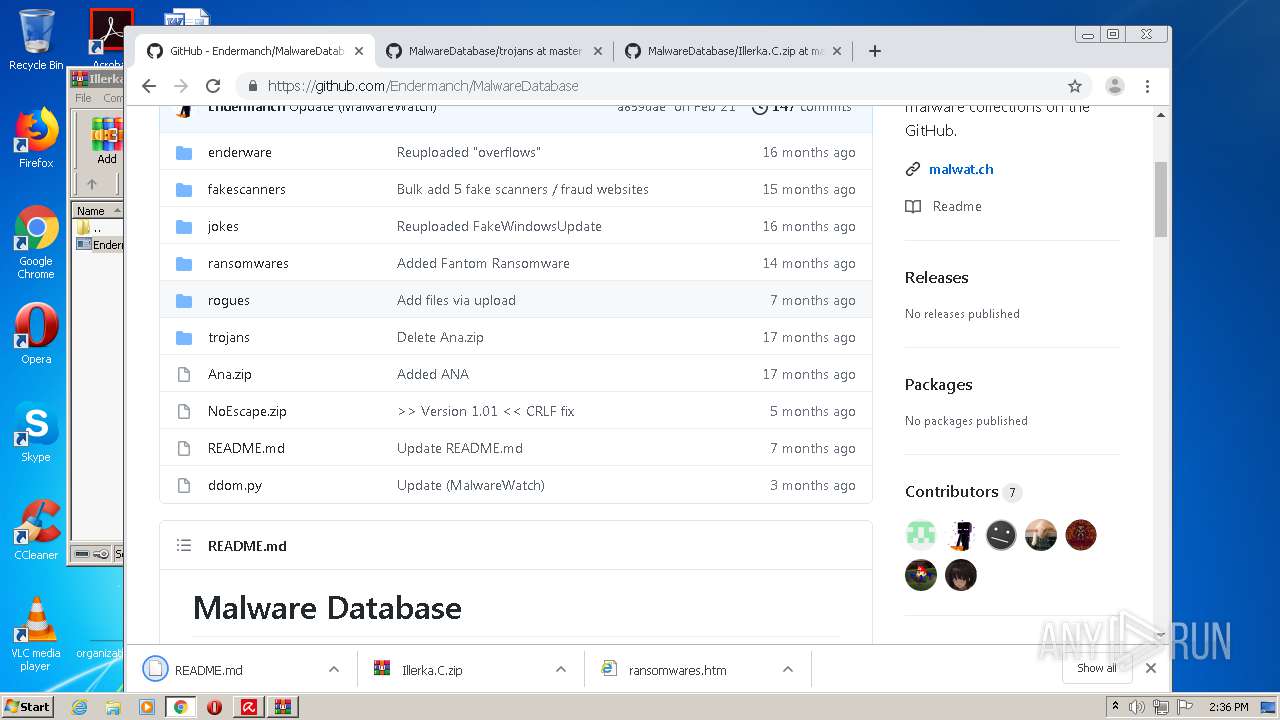The image size is (1280, 720).
Task: Click the page vertical scrollbar
Action: [1161, 200]
